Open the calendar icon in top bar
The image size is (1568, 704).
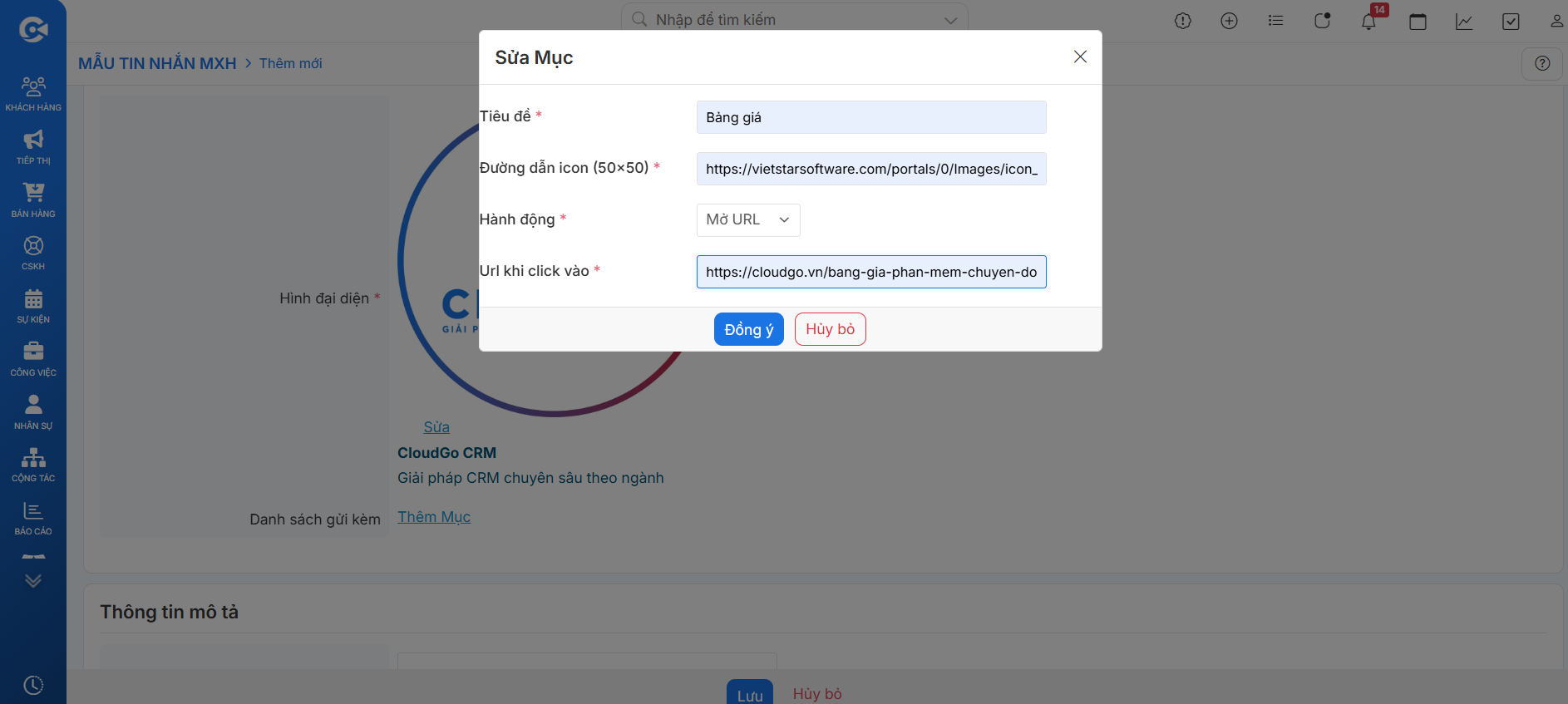click(1418, 21)
